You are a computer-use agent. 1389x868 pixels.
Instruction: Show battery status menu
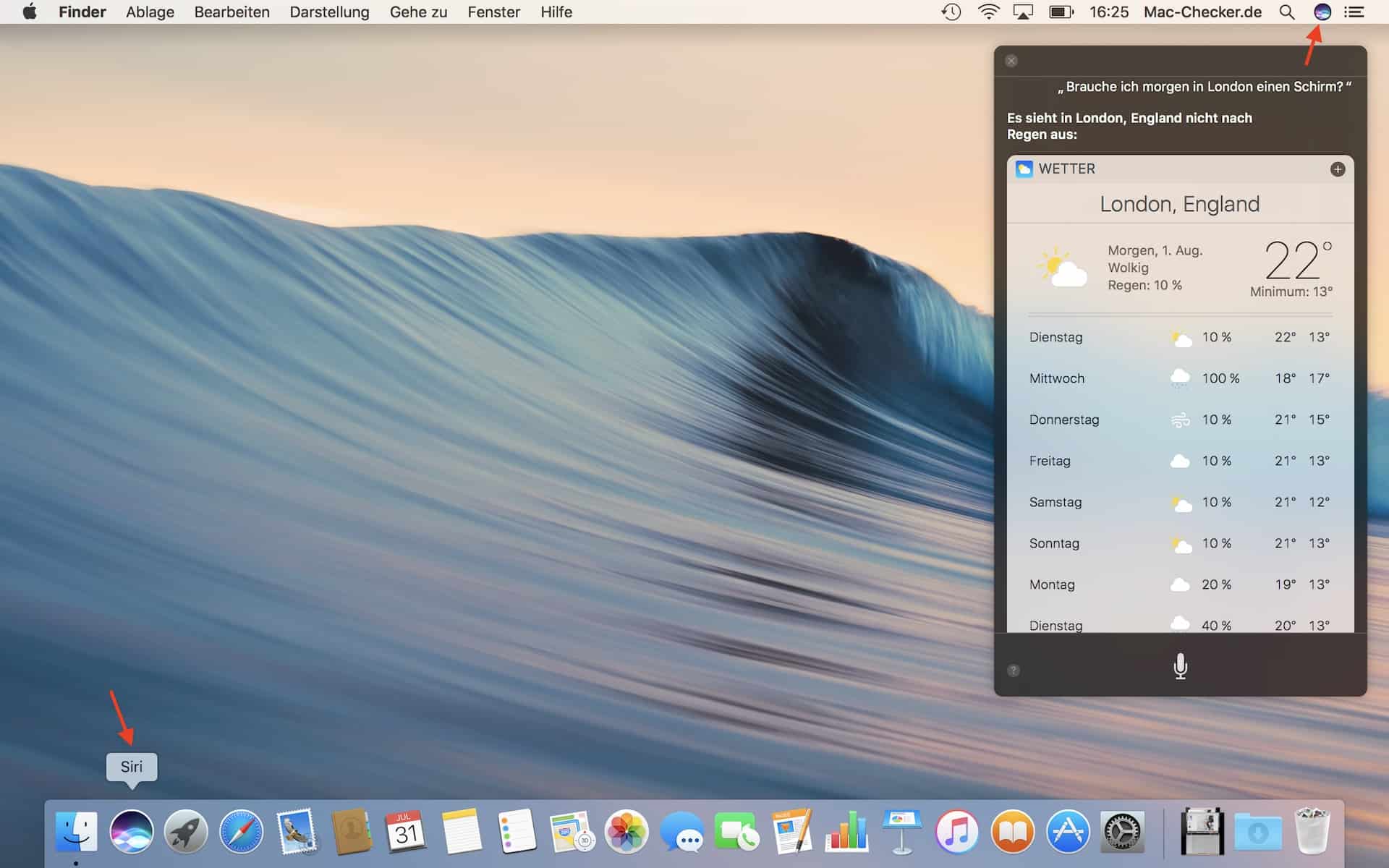[x=1061, y=12]
